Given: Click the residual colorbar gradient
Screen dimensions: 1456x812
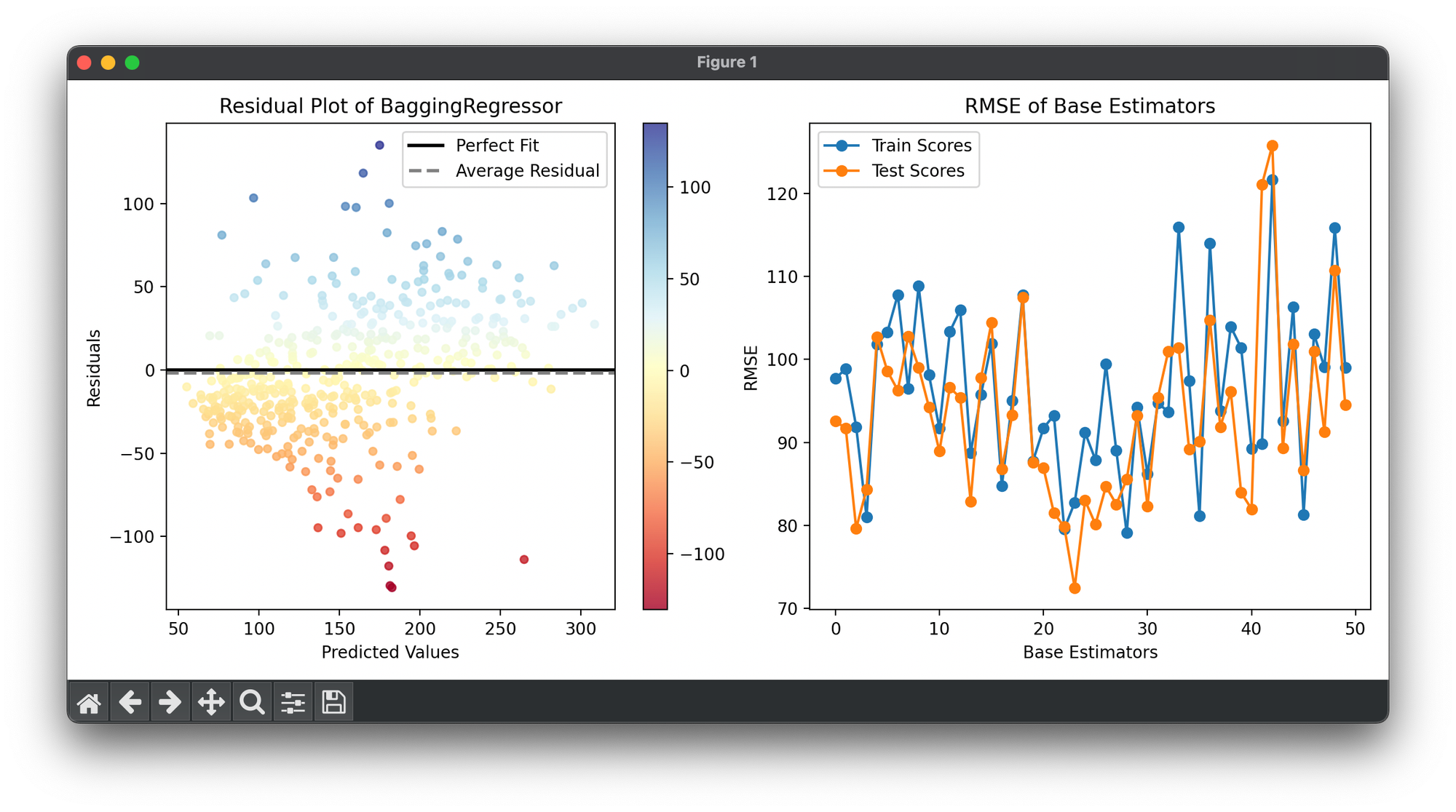Looking at the screenshot, I should [655, 366].
